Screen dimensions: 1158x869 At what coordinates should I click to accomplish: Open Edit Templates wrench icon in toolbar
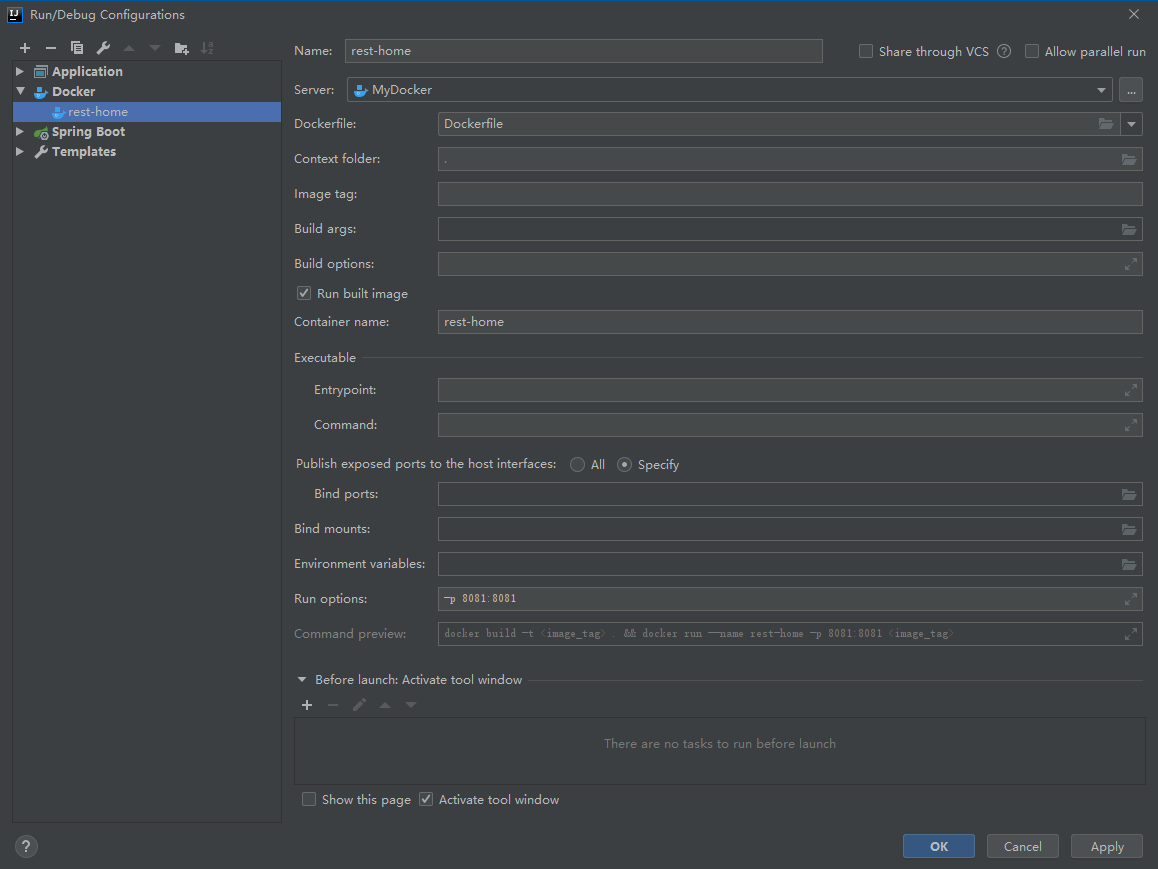click(103, 48)
